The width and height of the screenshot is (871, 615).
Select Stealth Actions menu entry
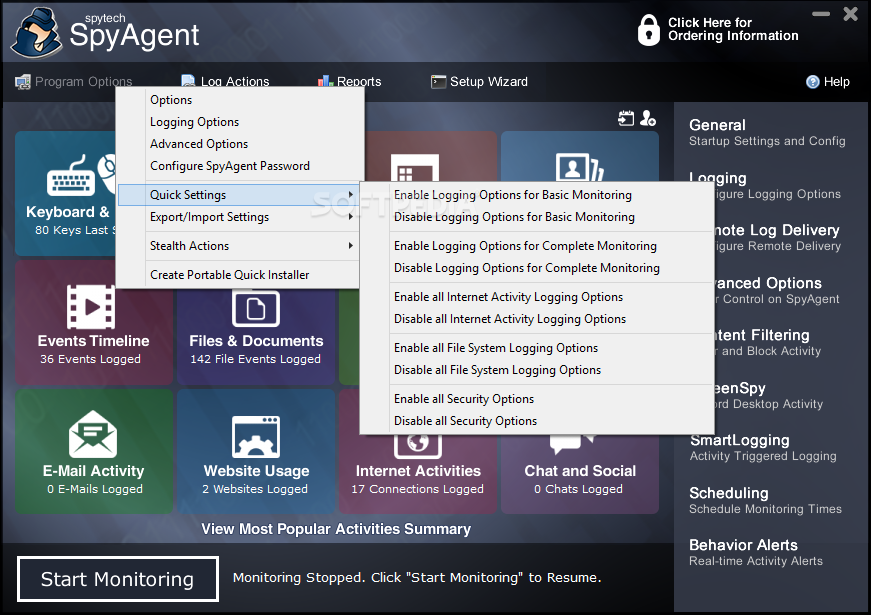239,246
